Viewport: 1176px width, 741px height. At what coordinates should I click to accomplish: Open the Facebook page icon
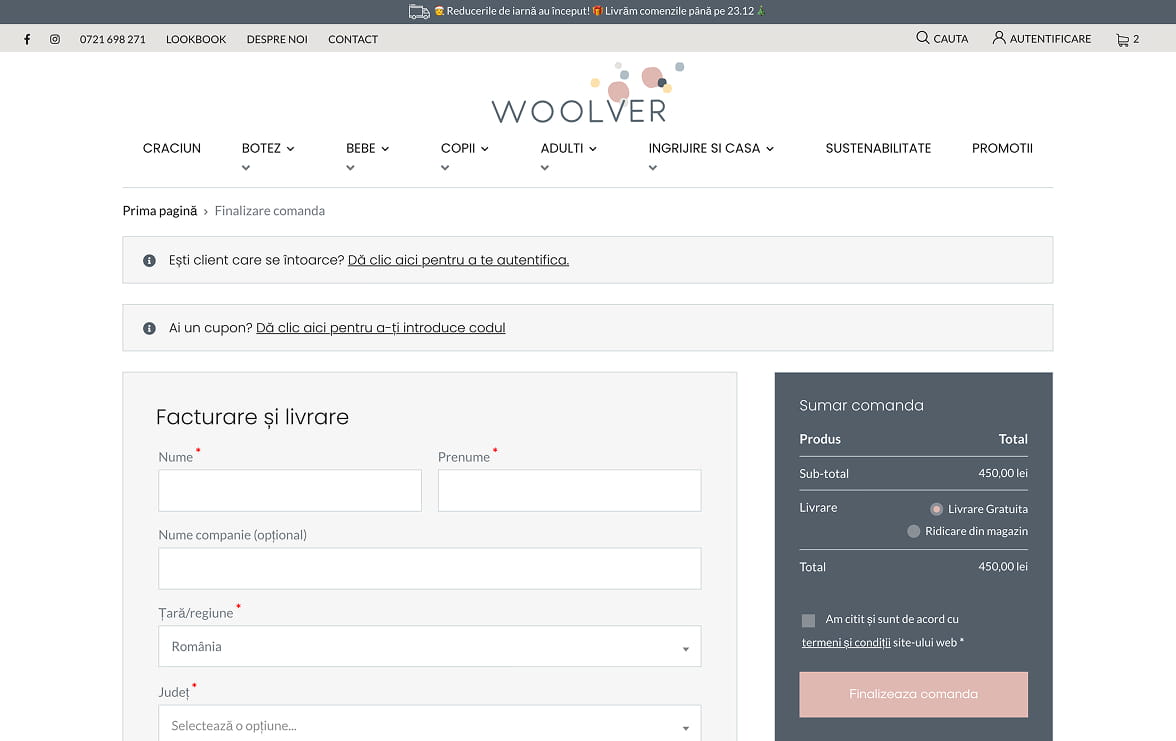click(x=27, y=39)
